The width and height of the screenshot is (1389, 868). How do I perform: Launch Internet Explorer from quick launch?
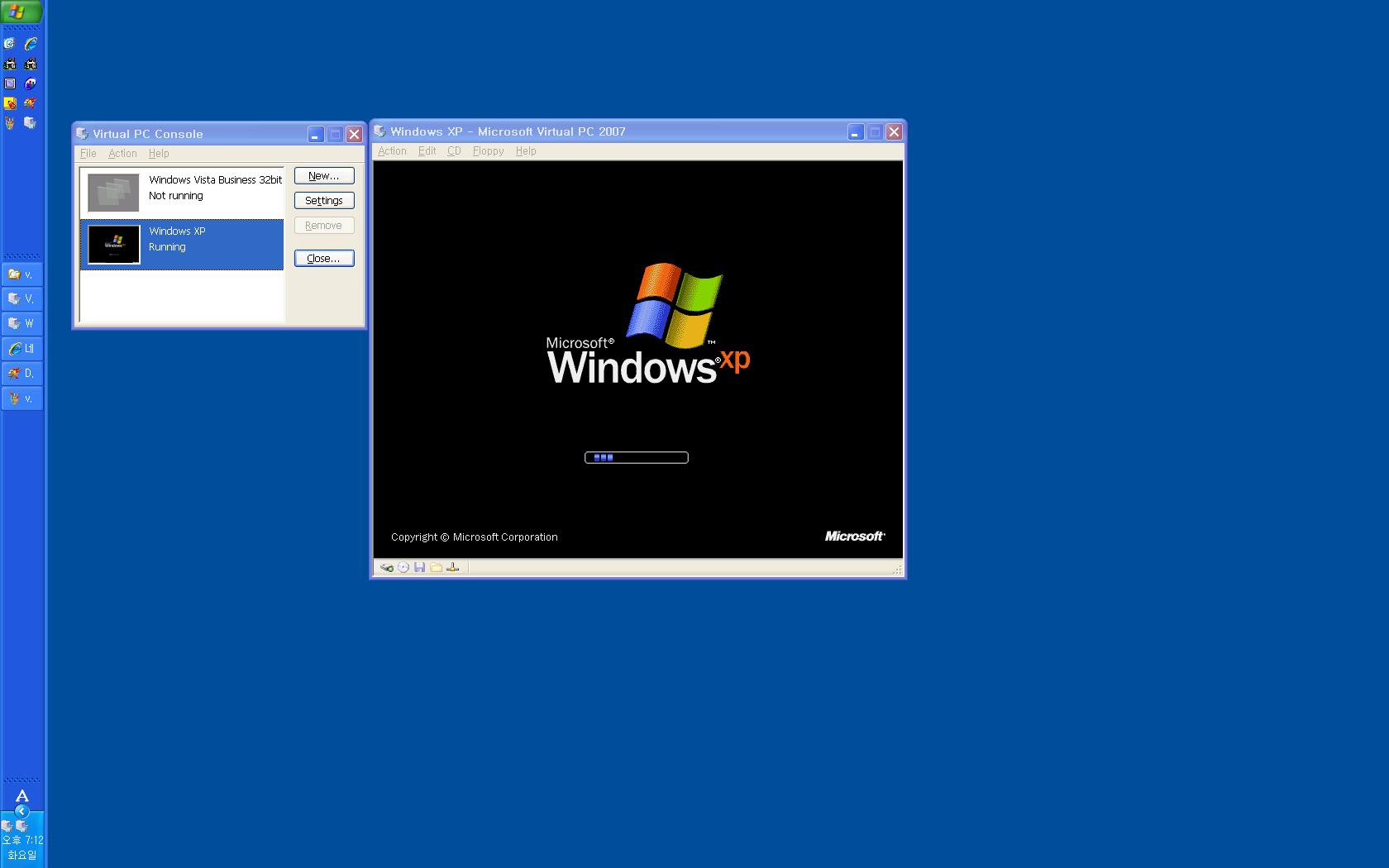(31, 43)
